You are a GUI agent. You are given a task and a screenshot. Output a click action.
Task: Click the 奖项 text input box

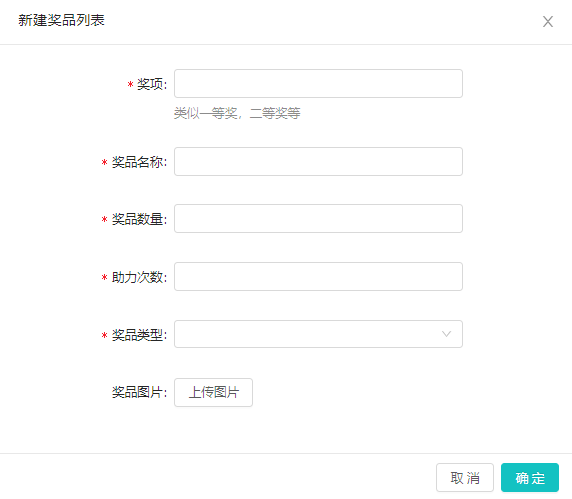click(x=318, y=84)
